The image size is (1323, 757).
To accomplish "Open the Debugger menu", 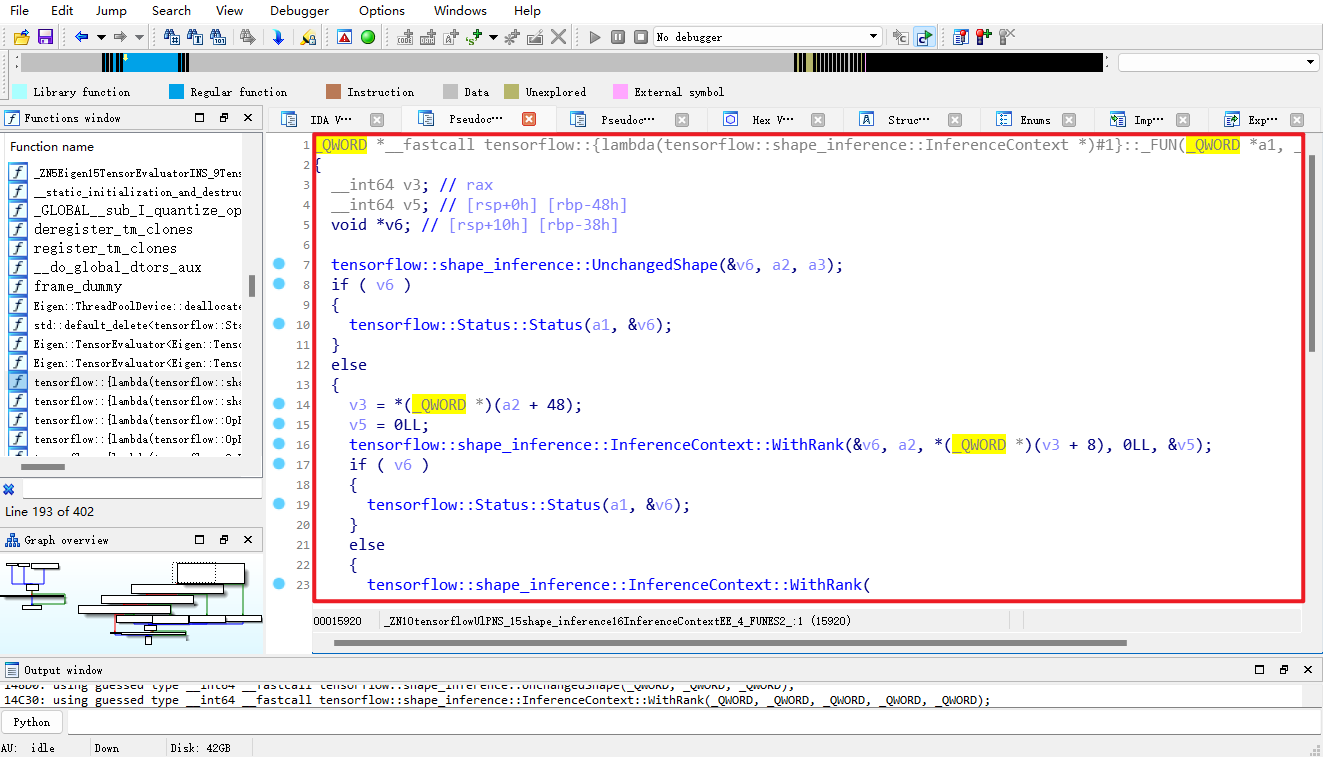I will point(299,11).
